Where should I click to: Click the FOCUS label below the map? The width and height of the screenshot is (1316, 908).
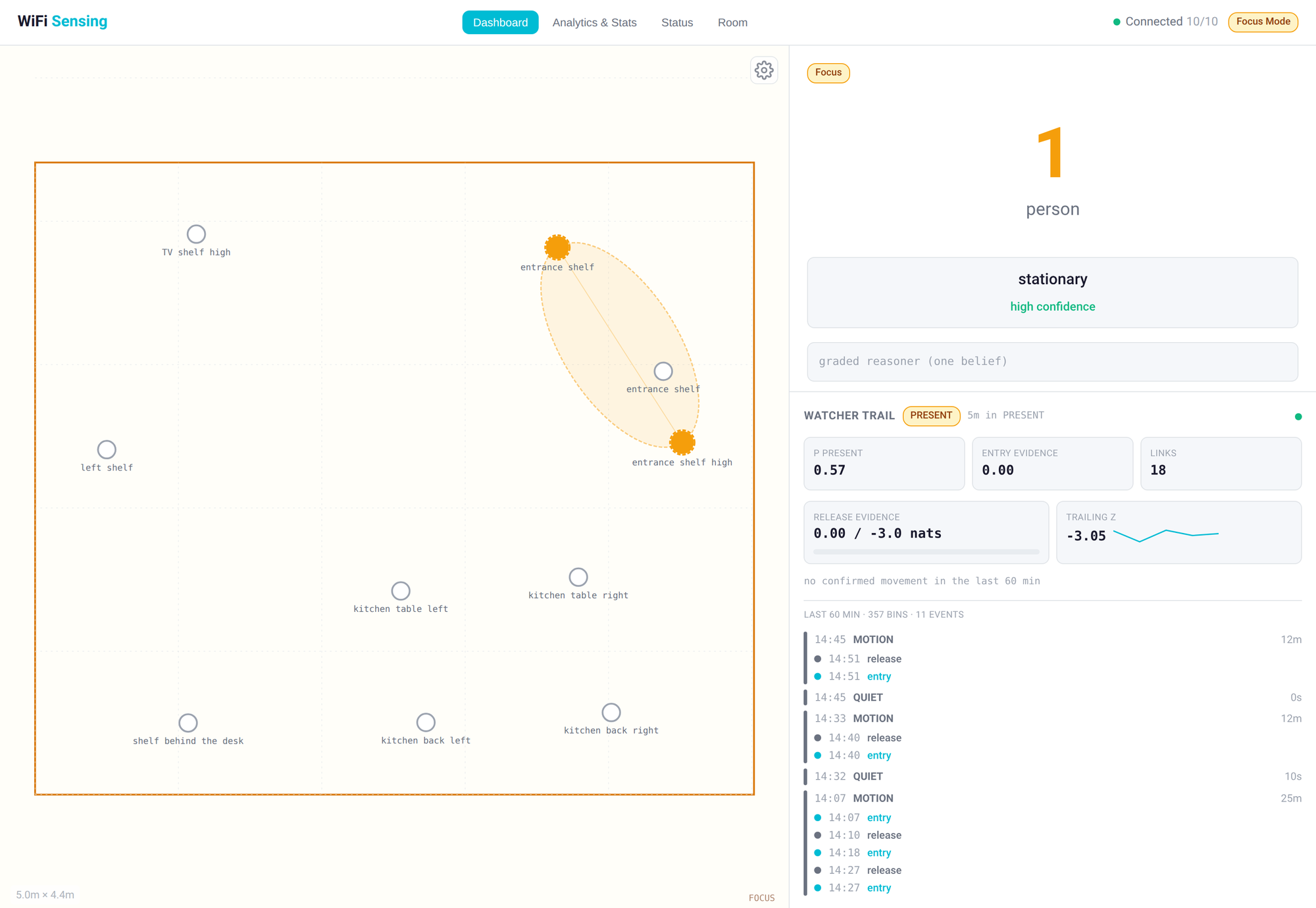point(761,898)
